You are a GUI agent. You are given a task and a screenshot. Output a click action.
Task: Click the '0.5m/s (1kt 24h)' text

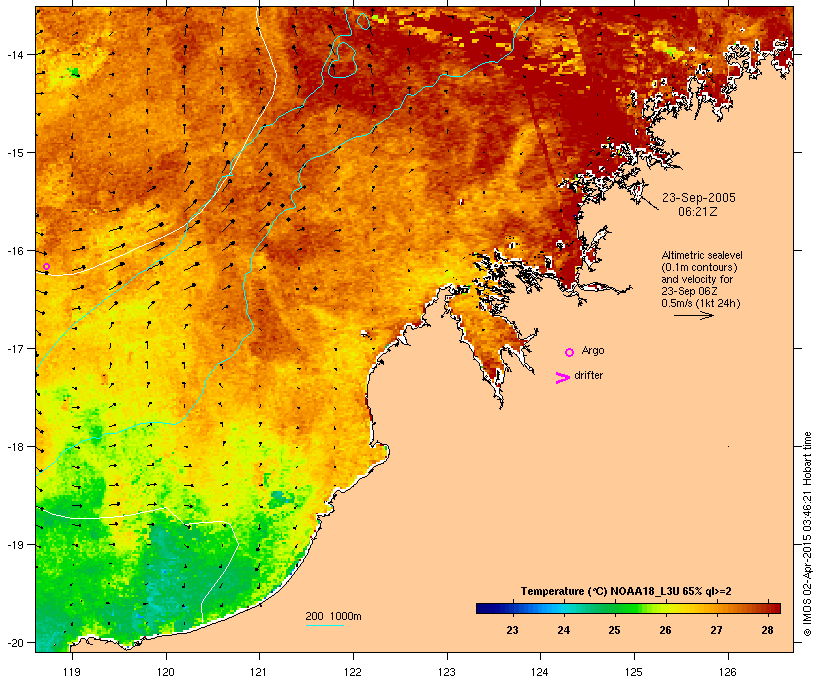point(701,303)
